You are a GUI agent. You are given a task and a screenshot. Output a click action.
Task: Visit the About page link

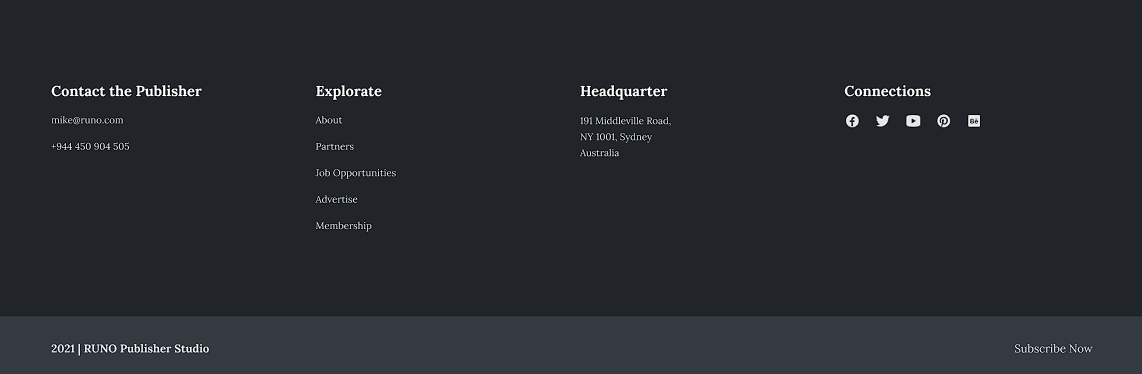click(328, 120)
